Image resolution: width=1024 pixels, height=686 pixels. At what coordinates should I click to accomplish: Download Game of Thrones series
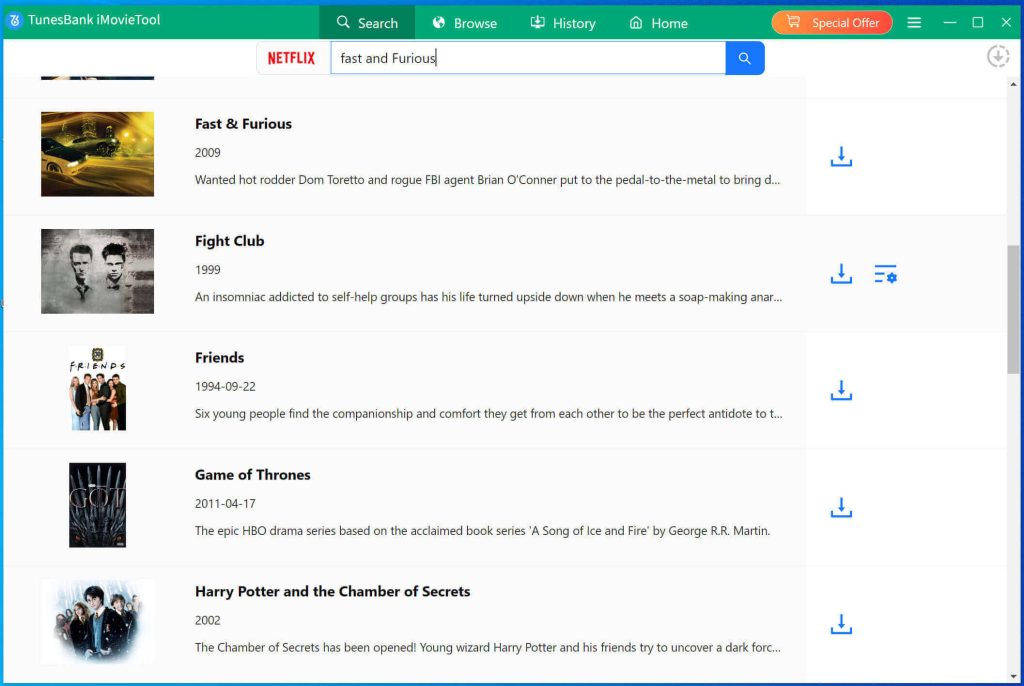(x=841, y=508)
